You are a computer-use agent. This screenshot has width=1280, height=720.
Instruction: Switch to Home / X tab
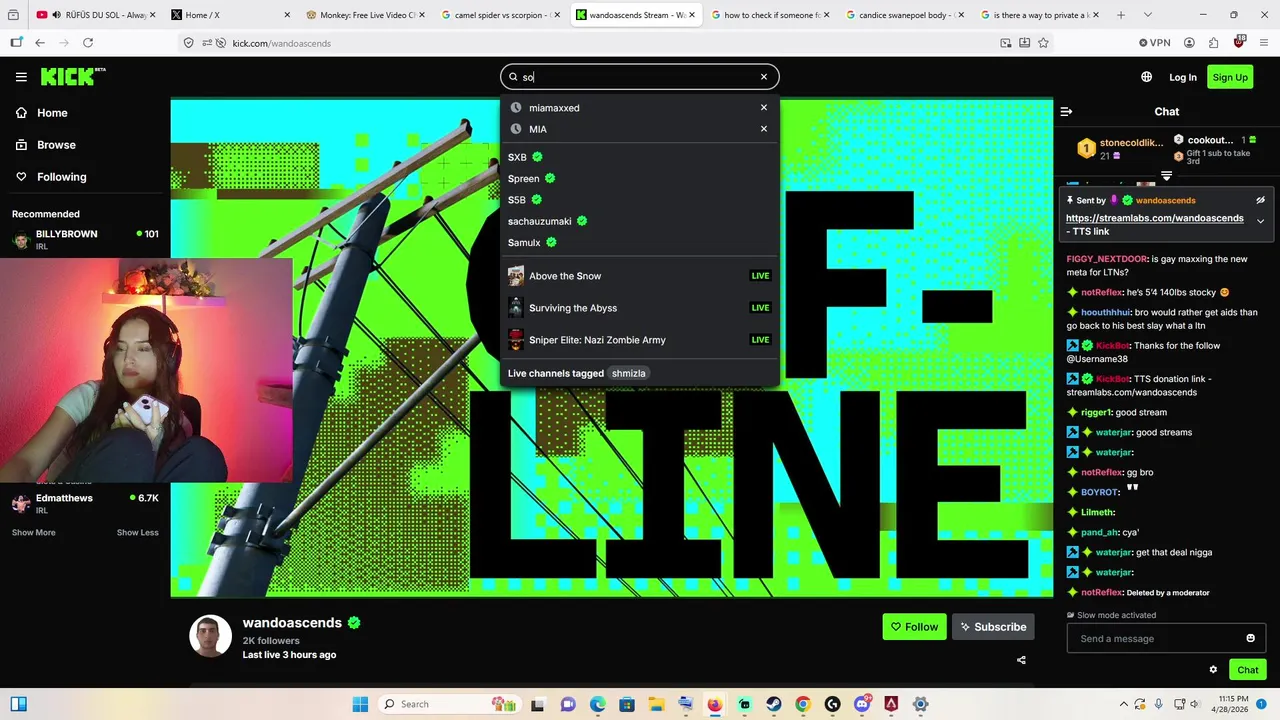[230, 15]
